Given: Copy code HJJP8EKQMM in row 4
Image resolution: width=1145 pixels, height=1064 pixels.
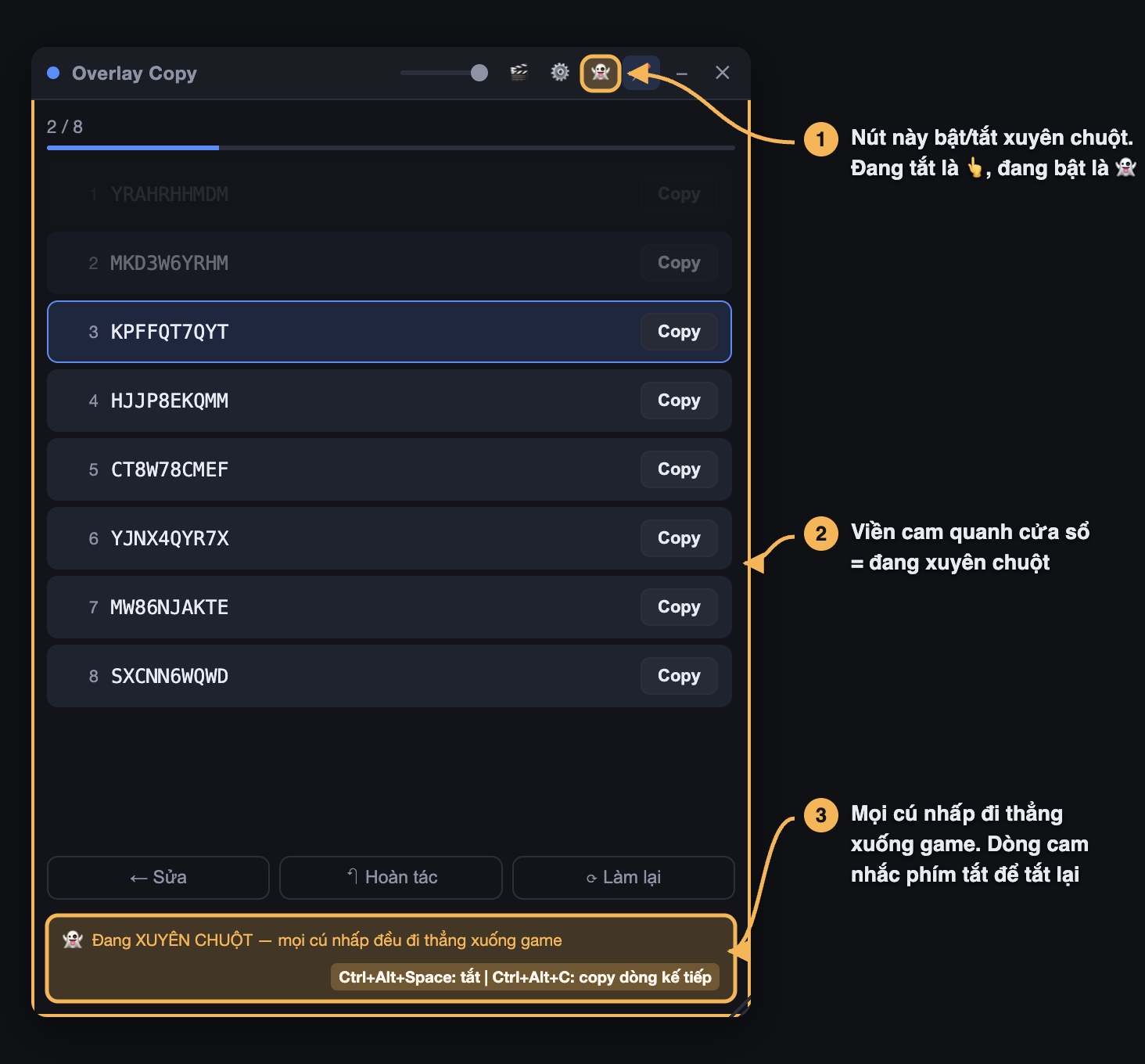Looking at the screenshot, I should 679,401.
